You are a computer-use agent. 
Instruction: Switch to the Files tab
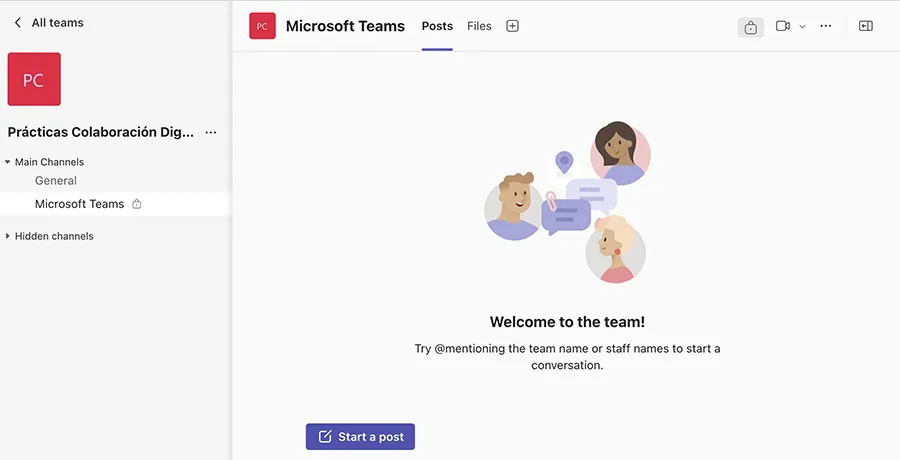tap(479, 26)
